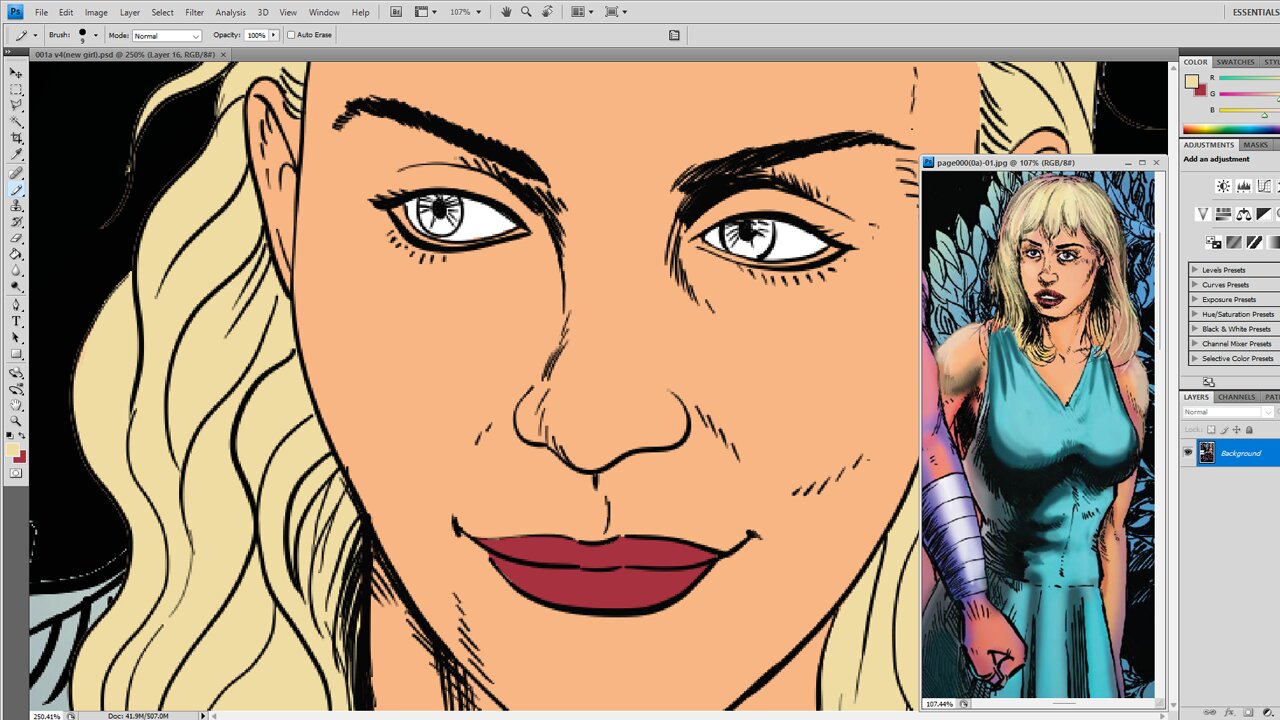Expand Hue/Saturation Presets

coord(1194,314)
